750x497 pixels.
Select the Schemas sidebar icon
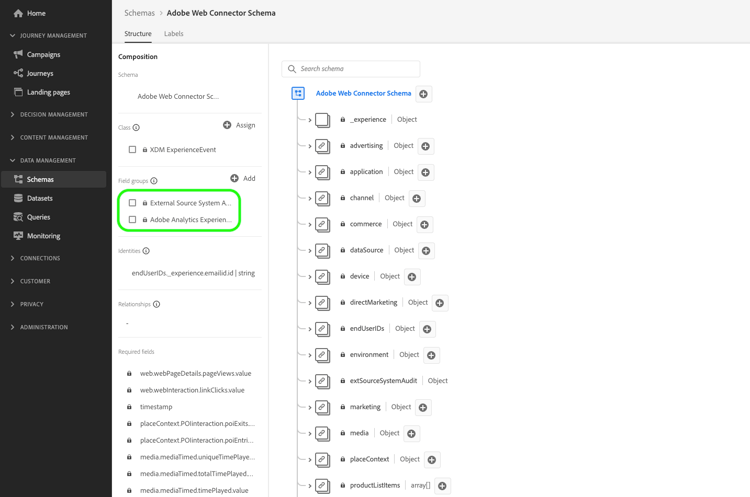point(18,179)
